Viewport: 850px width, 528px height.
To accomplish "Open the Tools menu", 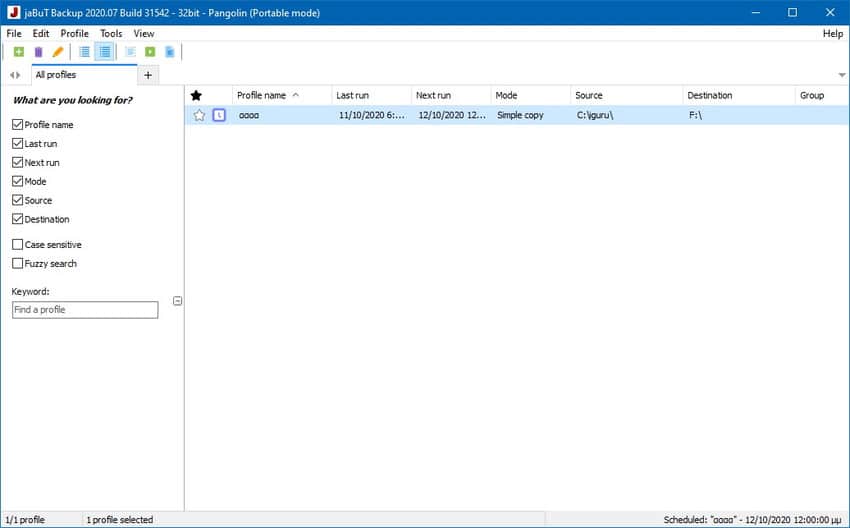I will (x=111, y=34).
